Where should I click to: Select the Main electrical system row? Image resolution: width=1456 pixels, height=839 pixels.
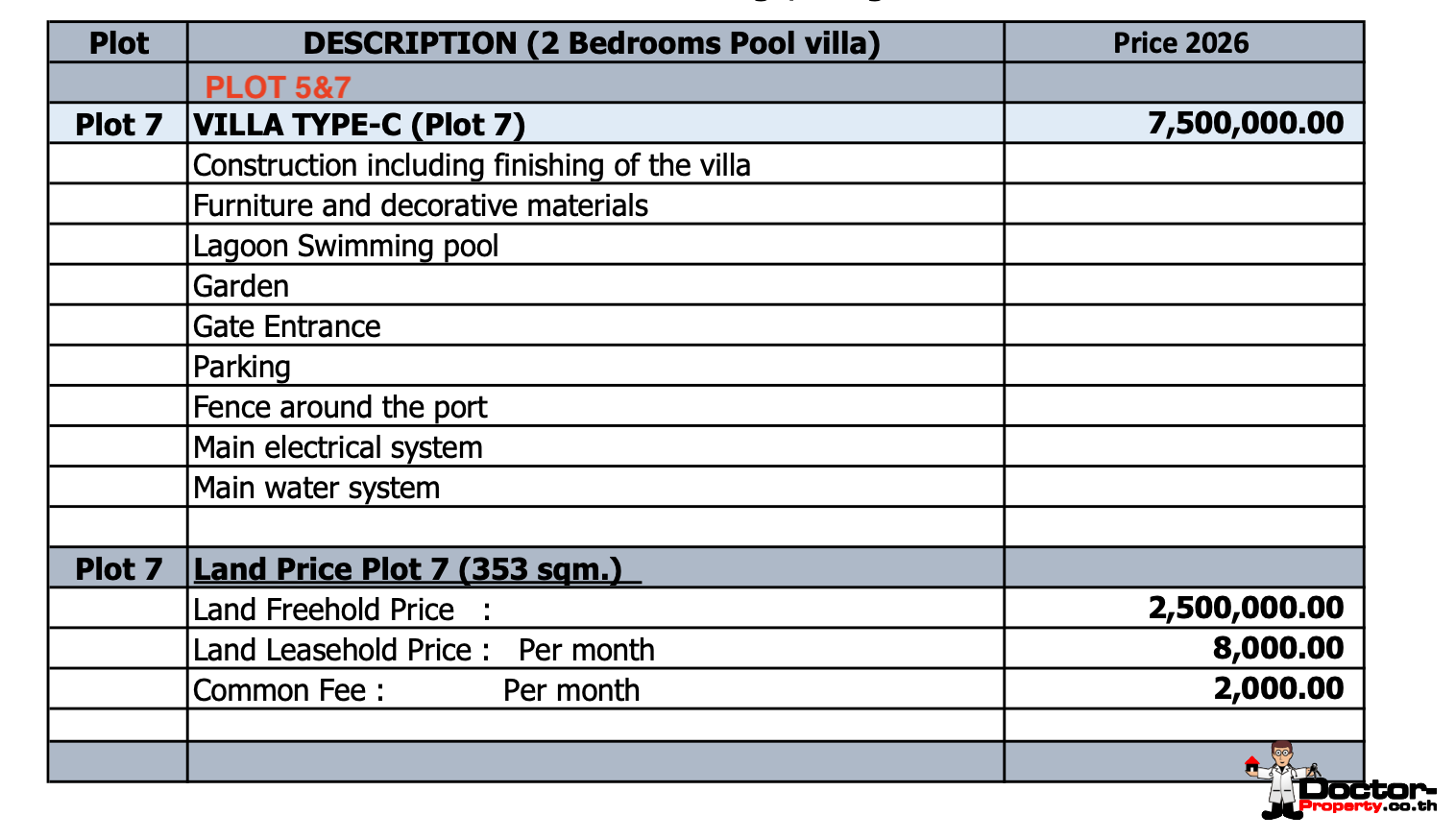pos(338,447)
